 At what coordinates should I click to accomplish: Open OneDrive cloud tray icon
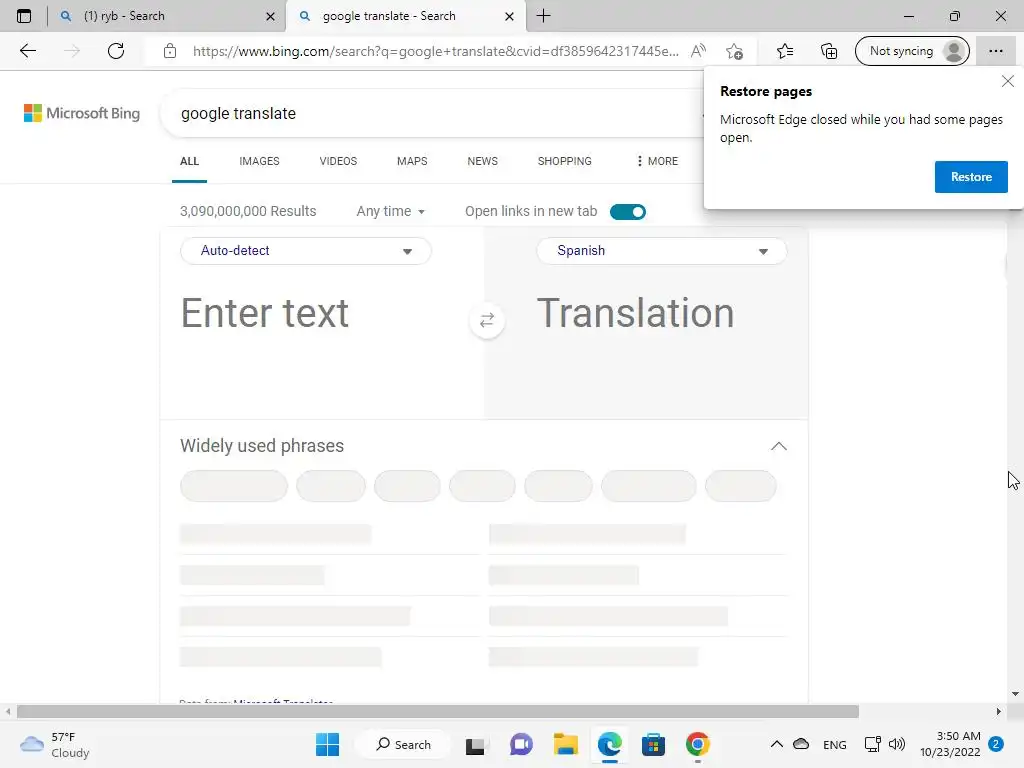pyautogui.click(x=801, y=744)
